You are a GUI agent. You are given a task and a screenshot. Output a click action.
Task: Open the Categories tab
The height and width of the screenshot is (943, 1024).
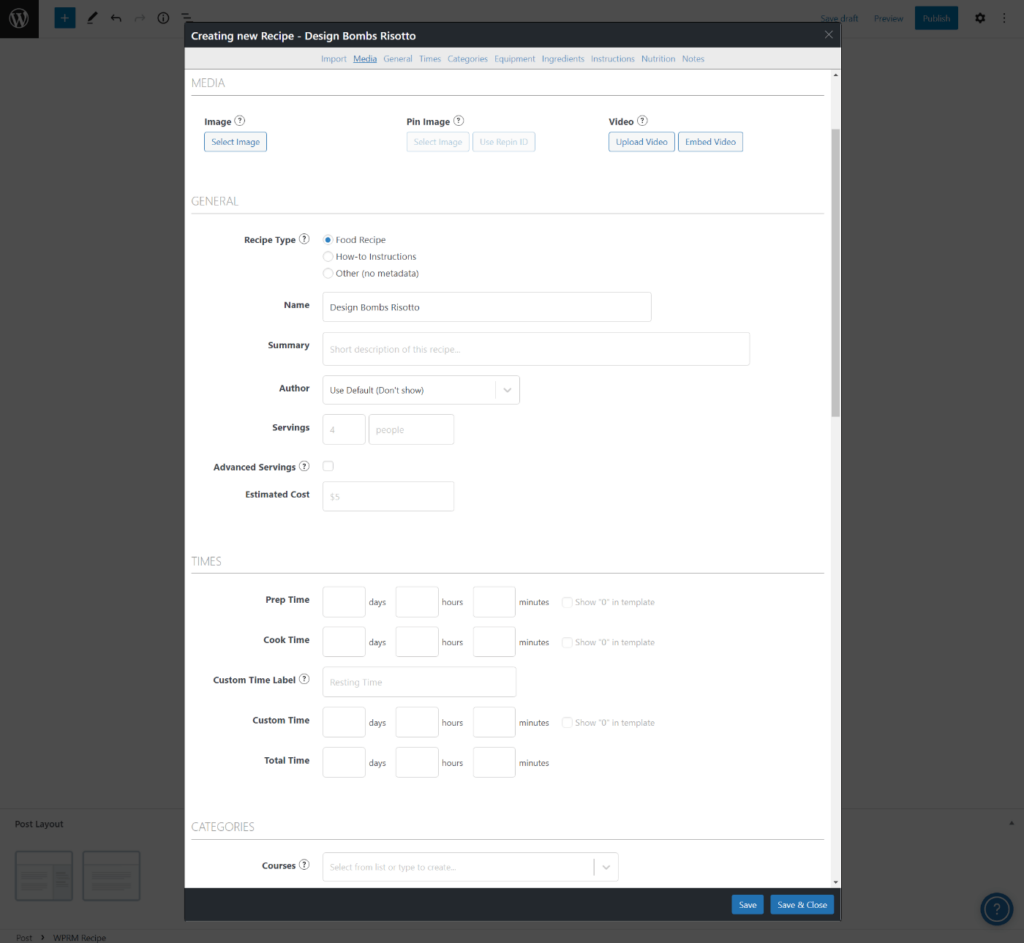click(x=468, y=59)
